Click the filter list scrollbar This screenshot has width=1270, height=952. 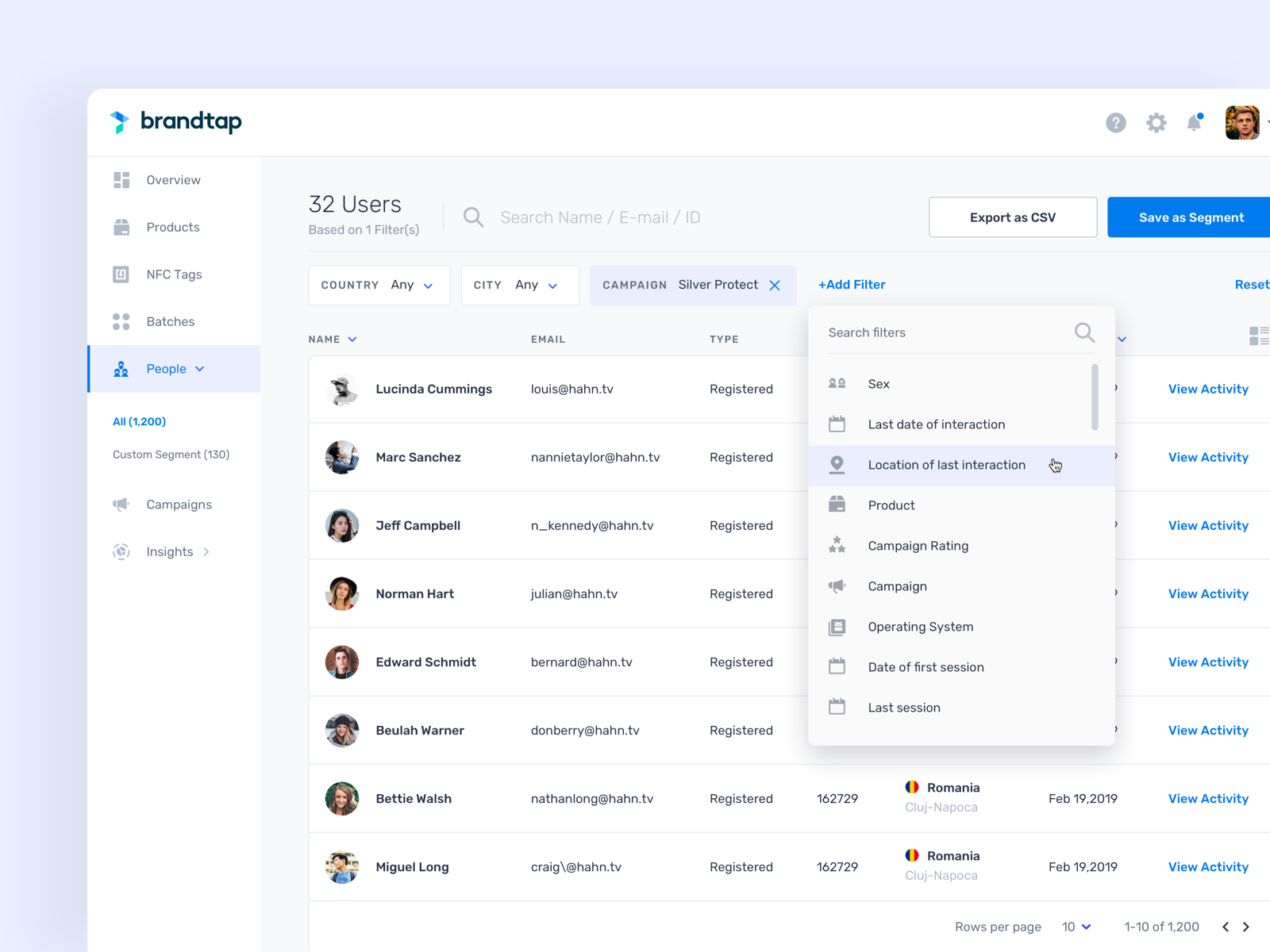tap(1095, 397)
